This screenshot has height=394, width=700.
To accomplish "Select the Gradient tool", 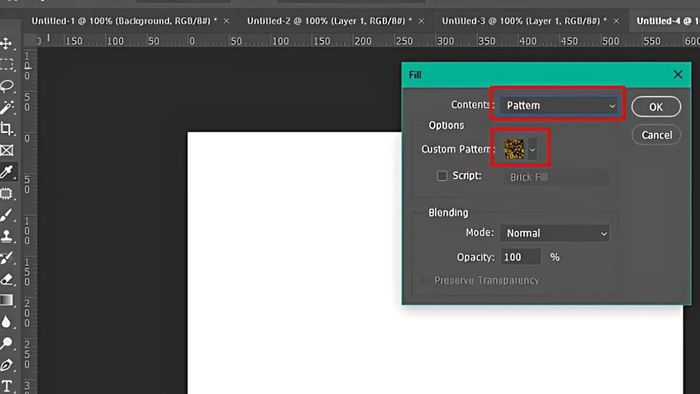I will pos(7,300).
